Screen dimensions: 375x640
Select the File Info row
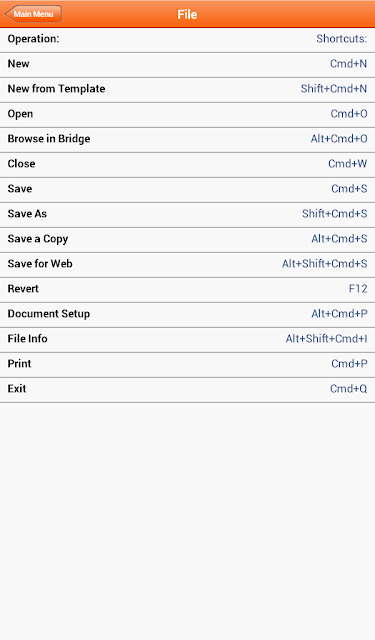tap(187, 339)
